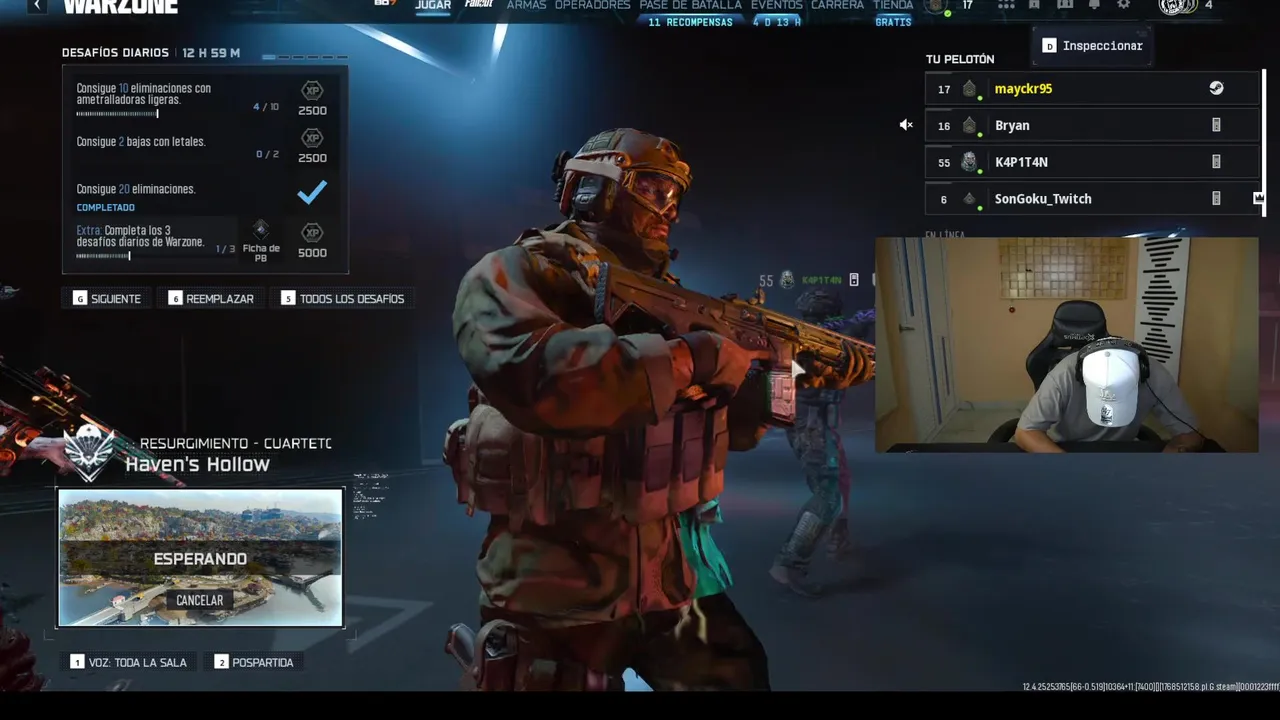Open the grid menu icon in top bar

1006,5
